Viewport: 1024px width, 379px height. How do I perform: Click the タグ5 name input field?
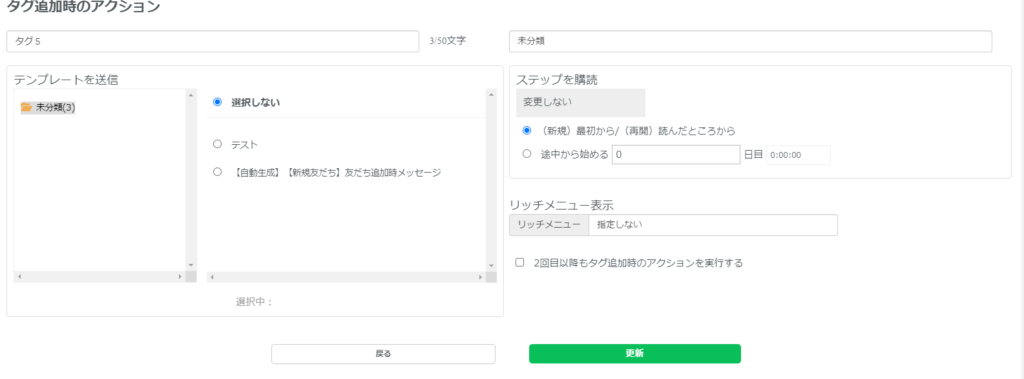[x=213, y=41]
